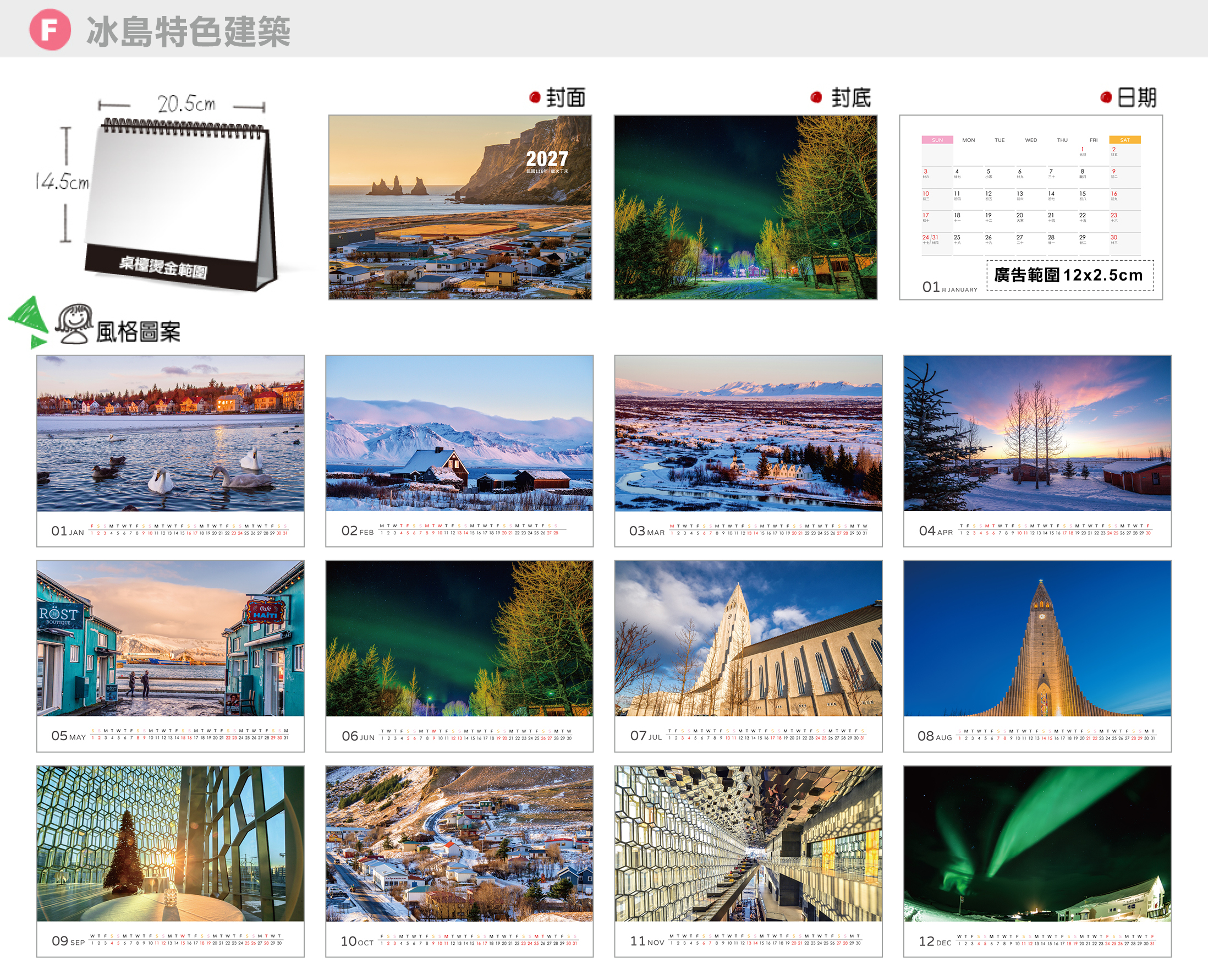Click the 03 MAR month label
This screenshot has width=1208, height=980.
pos(646,530)
